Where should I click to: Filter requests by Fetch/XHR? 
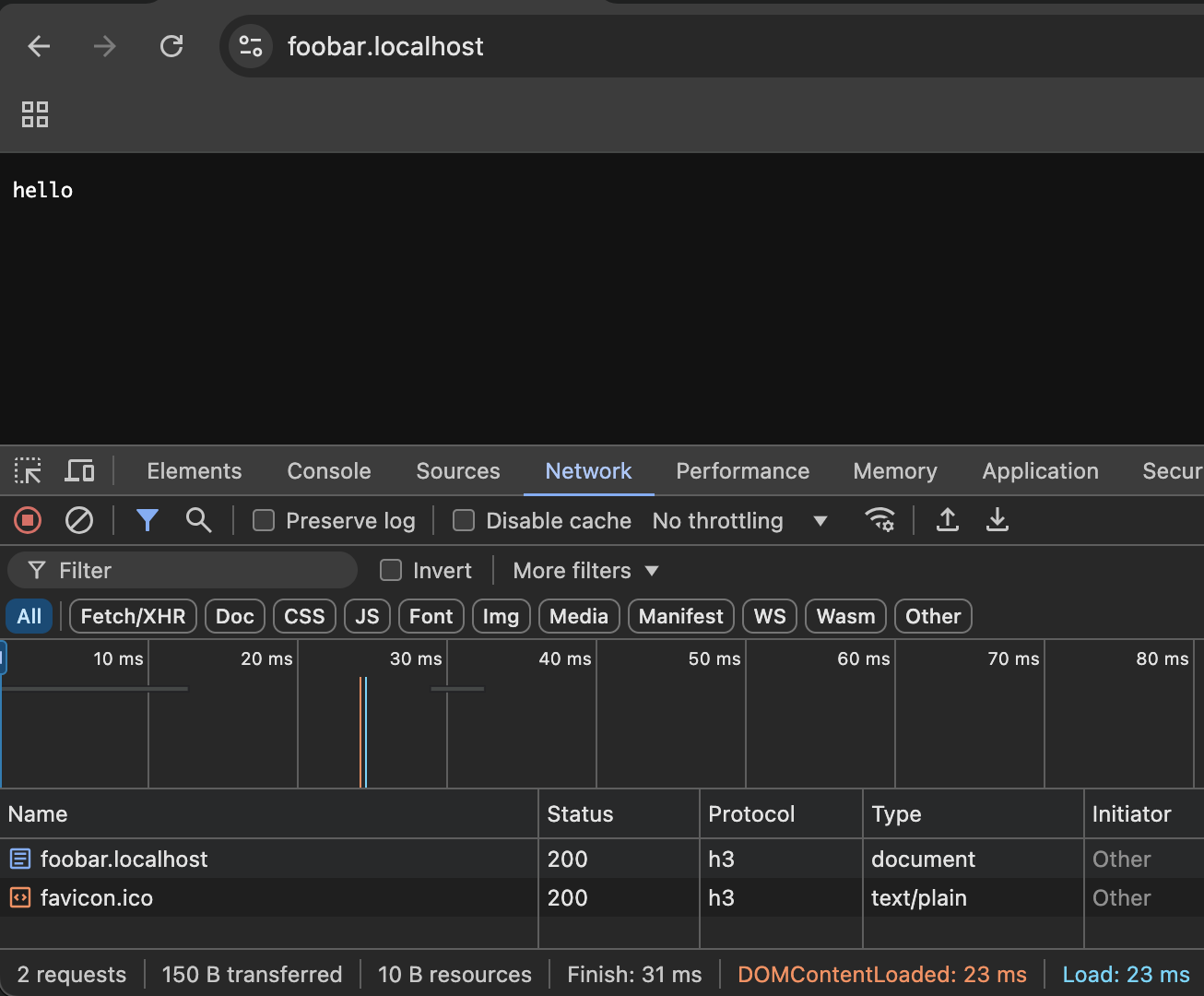coord(133,616)
